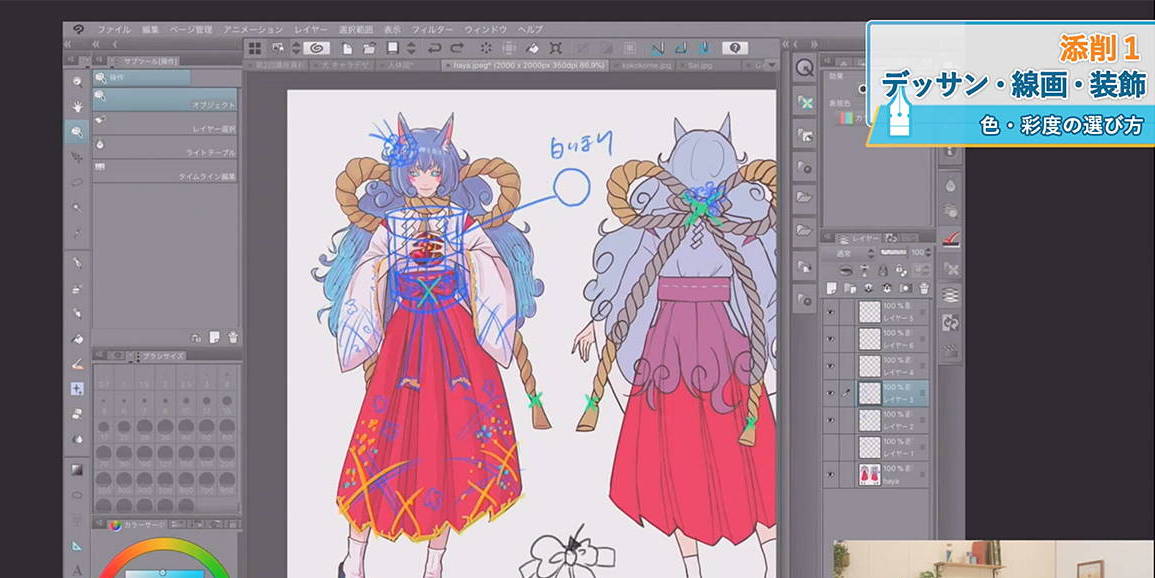Hide layer レイヤー2 with its eye icon
The width and height of the screenshot is (1155, 578).
point(831,420)
